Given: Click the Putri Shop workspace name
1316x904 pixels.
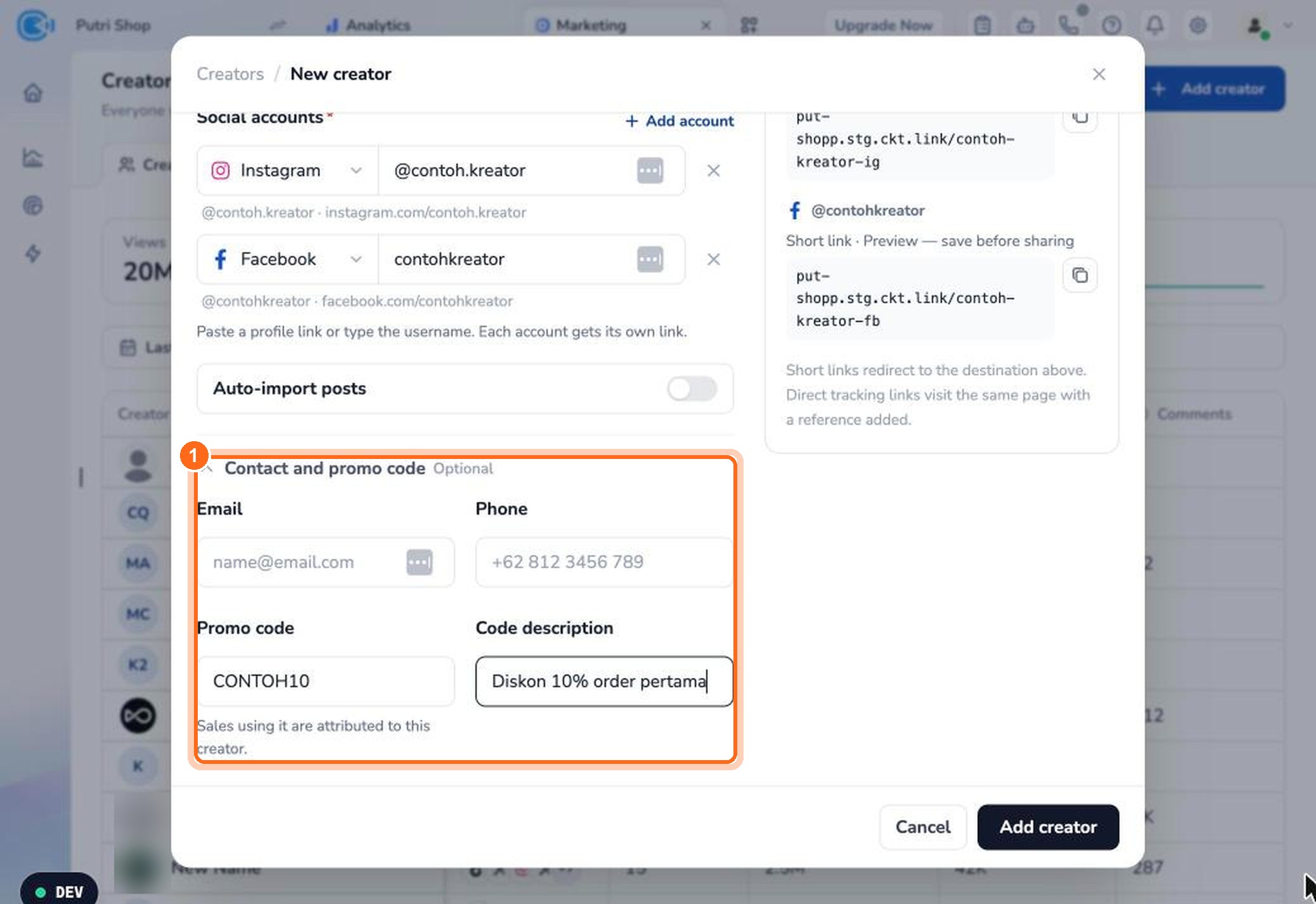Looking at the screenshot, I should click(x=113, y=25).
